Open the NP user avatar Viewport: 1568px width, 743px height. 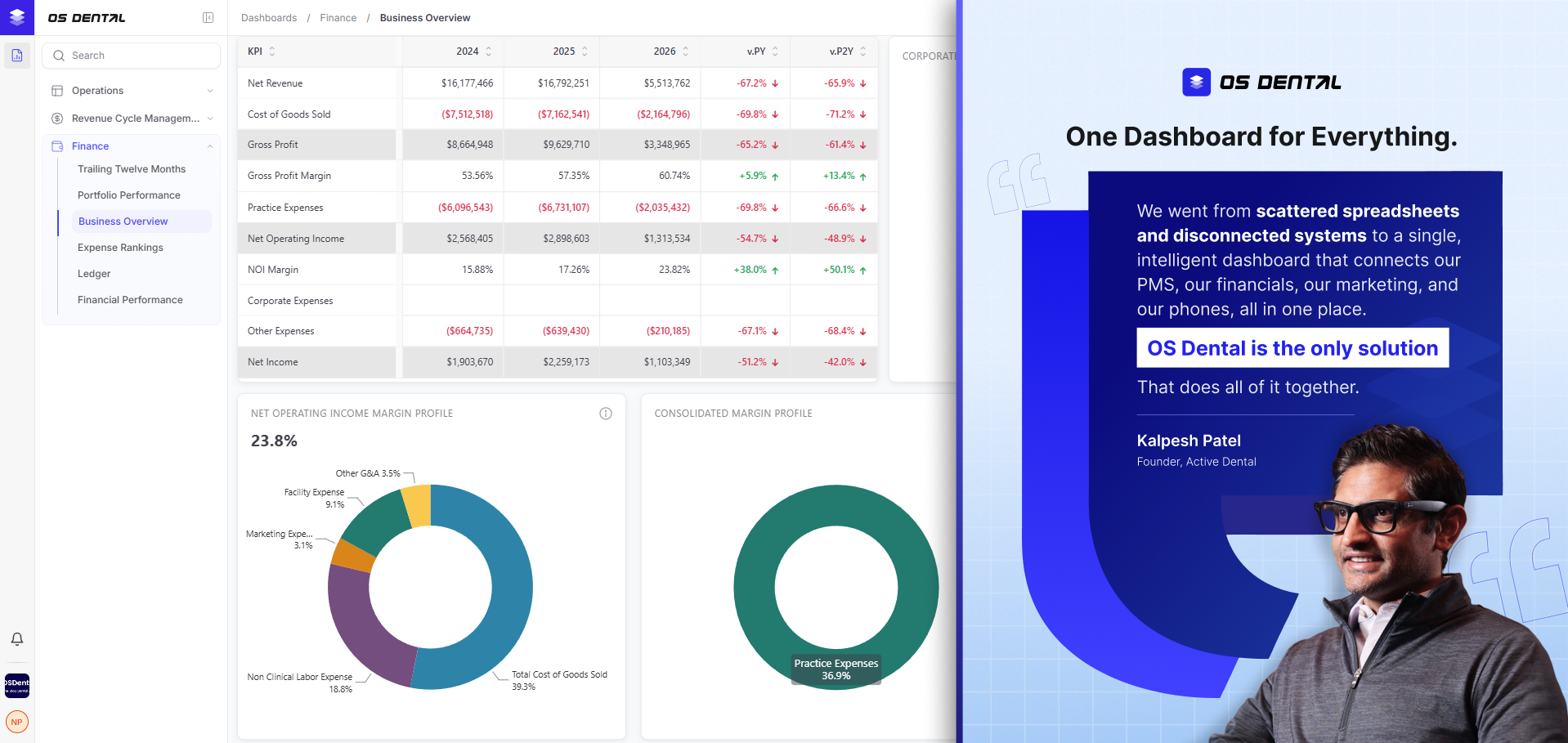coord(17,722)
